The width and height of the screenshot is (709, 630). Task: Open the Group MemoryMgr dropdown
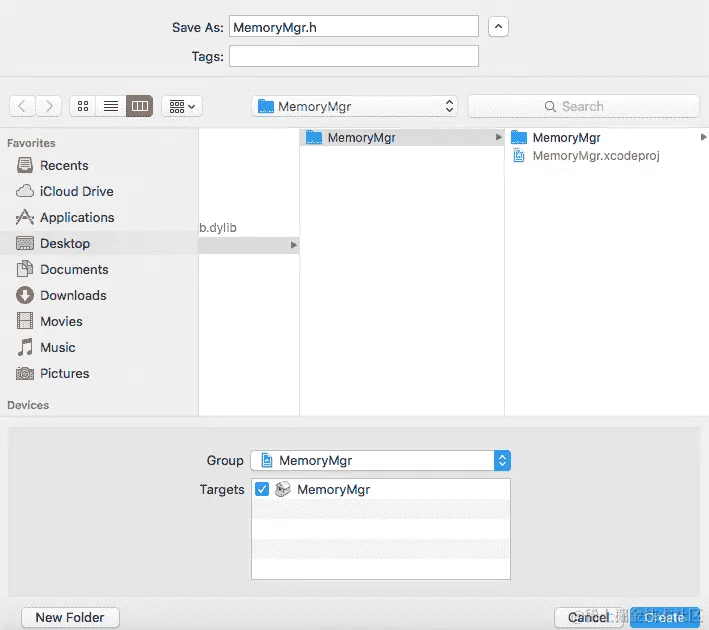381,460
